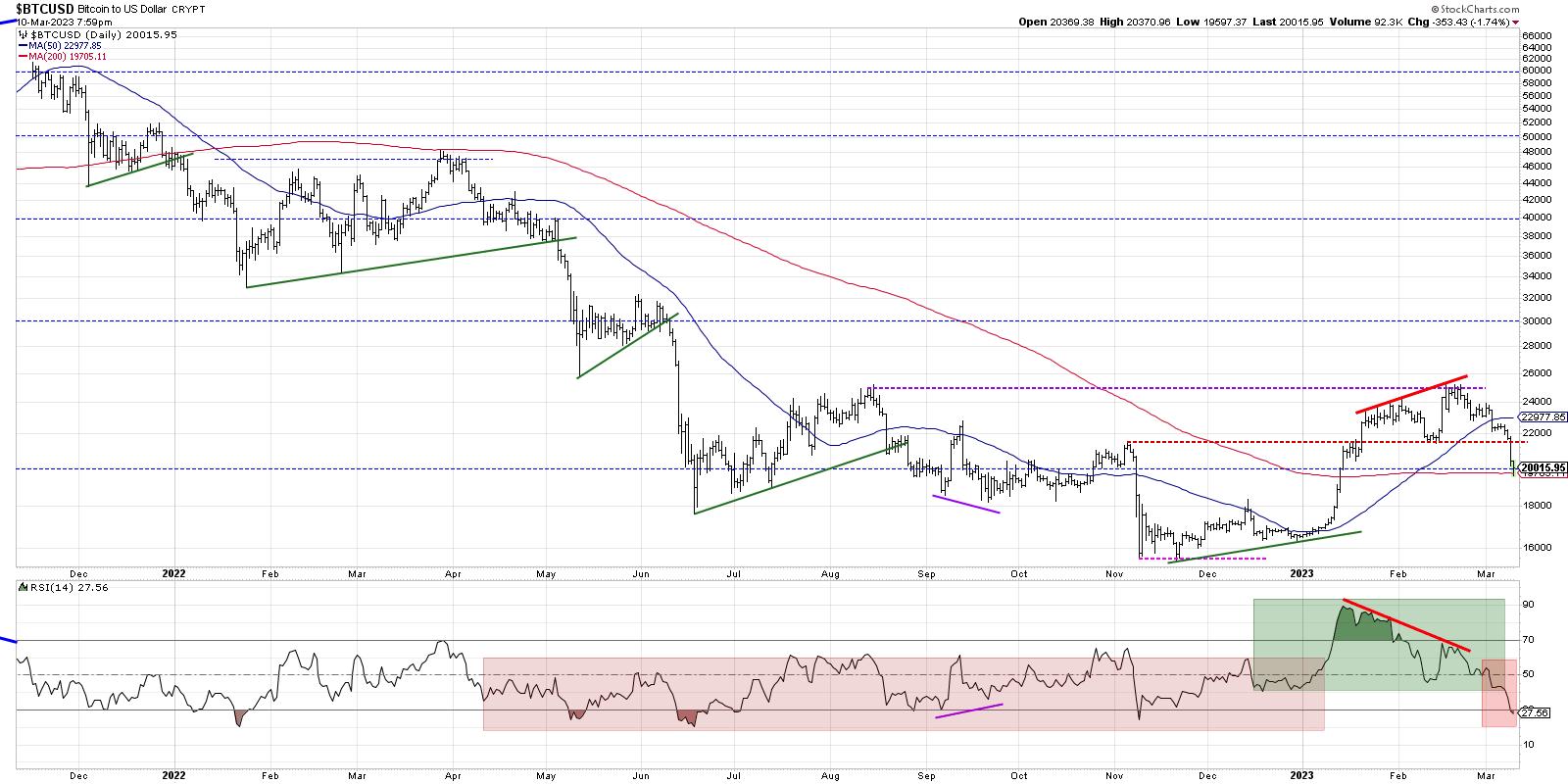Click the red rising trendline above February price highs
Viewport: 1568px width, 784px height.
click(x=1411, y=393)
